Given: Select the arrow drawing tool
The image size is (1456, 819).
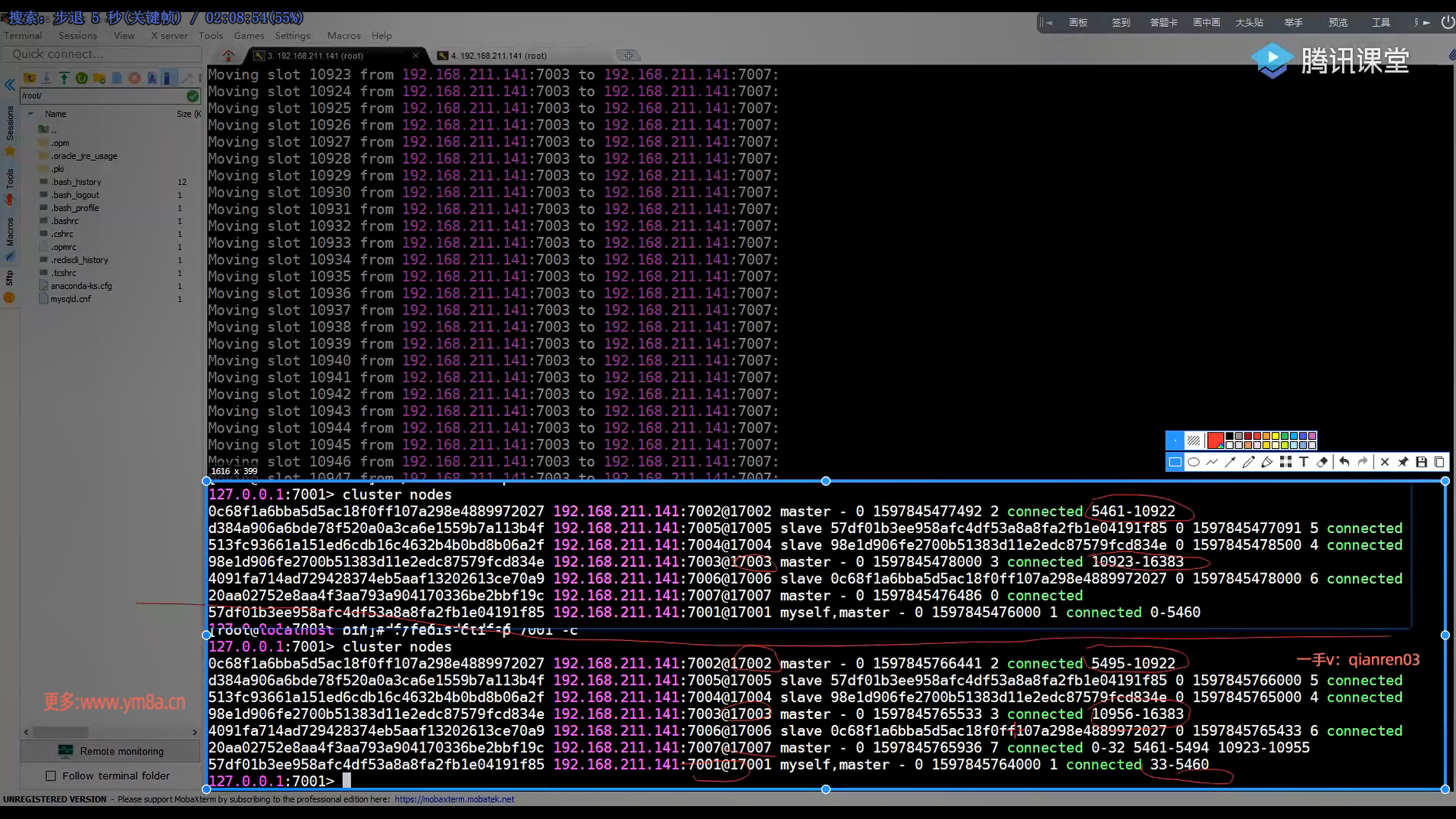Looking at the screenshot, I should pos(1230,462).
